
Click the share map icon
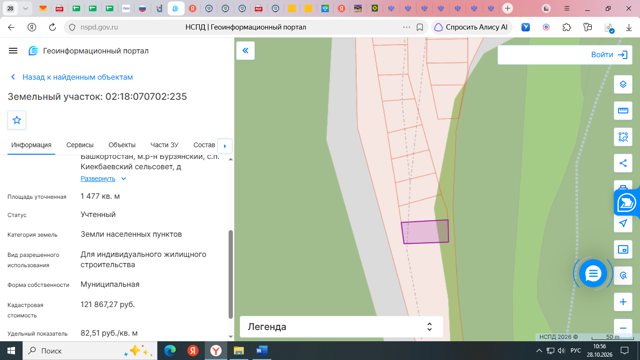coord(623,163)
